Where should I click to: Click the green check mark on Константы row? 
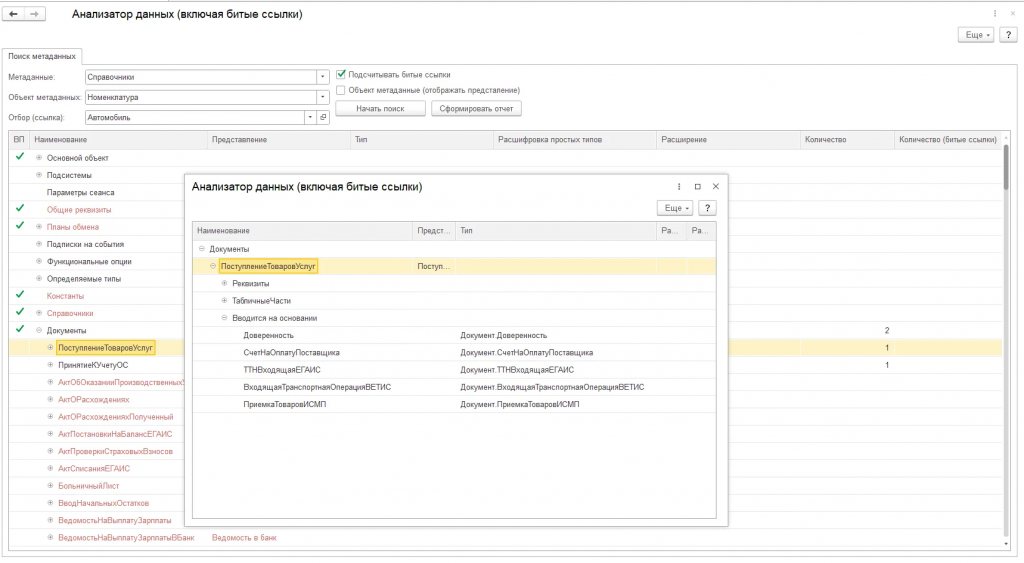coord(20,295)
